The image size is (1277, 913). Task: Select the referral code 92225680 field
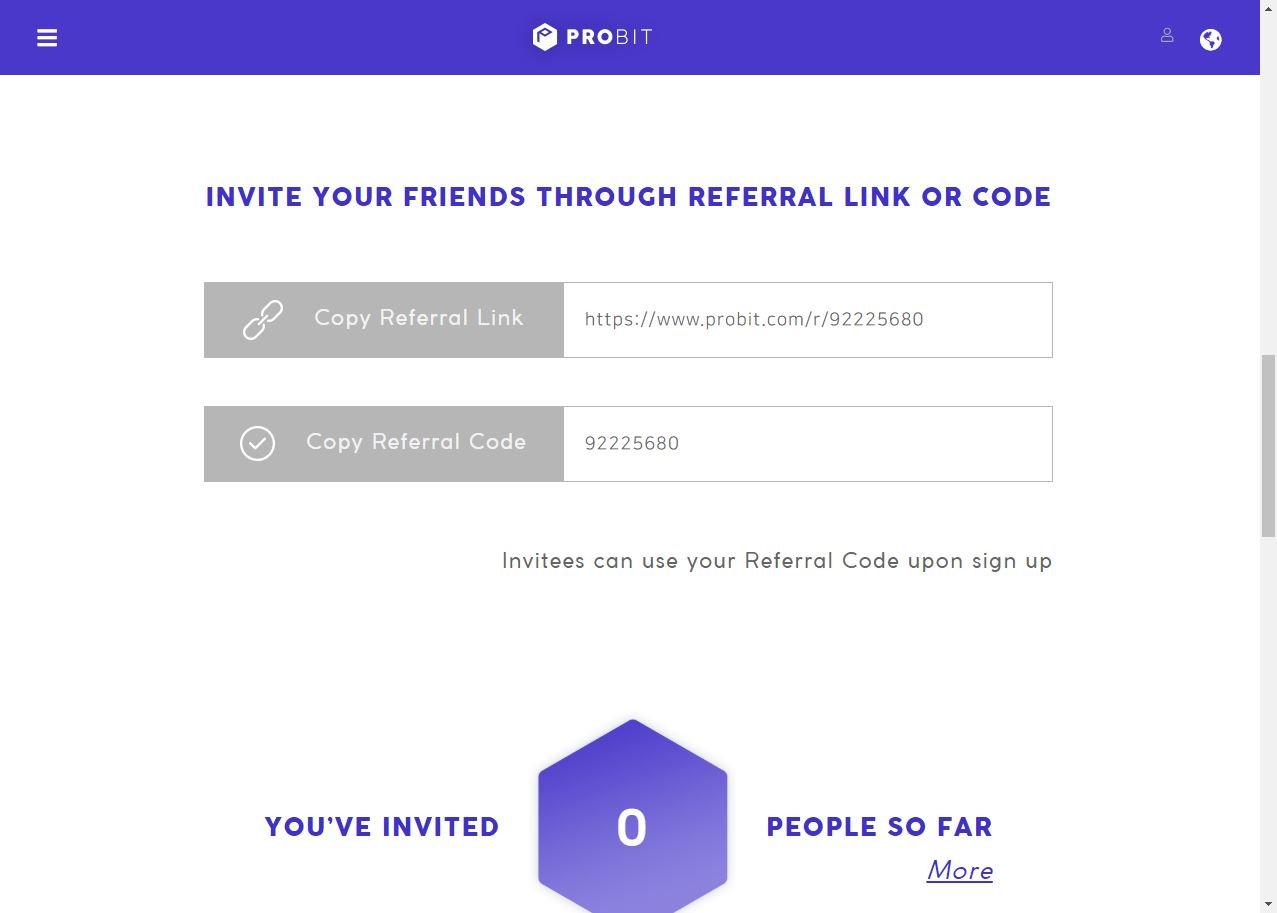click(808, 444)
